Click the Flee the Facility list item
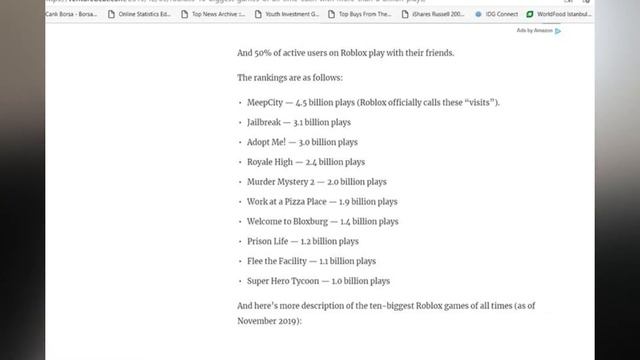 click(311, 261)
